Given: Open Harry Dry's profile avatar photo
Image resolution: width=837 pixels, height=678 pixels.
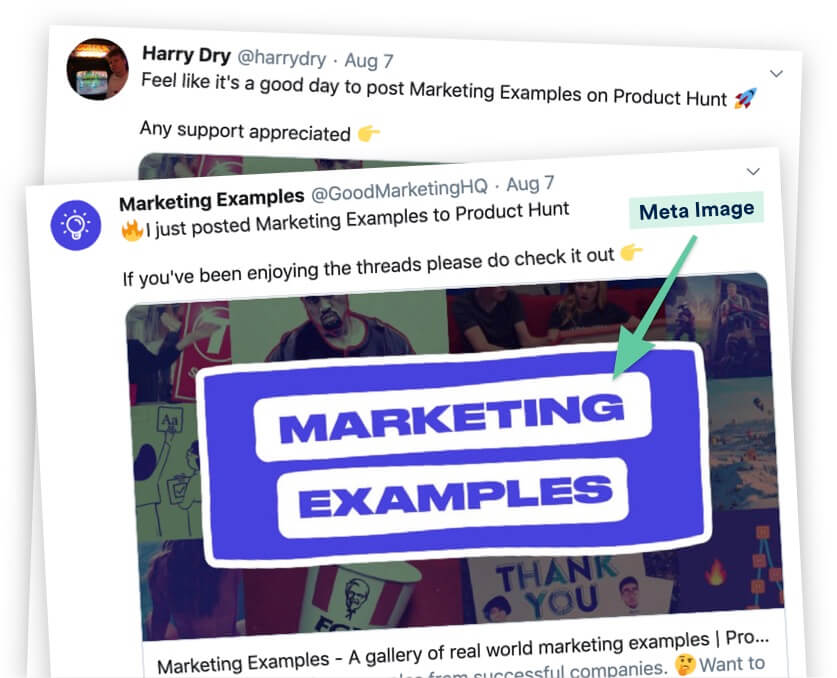Looking at the screenshot, I should coord(97,69).
